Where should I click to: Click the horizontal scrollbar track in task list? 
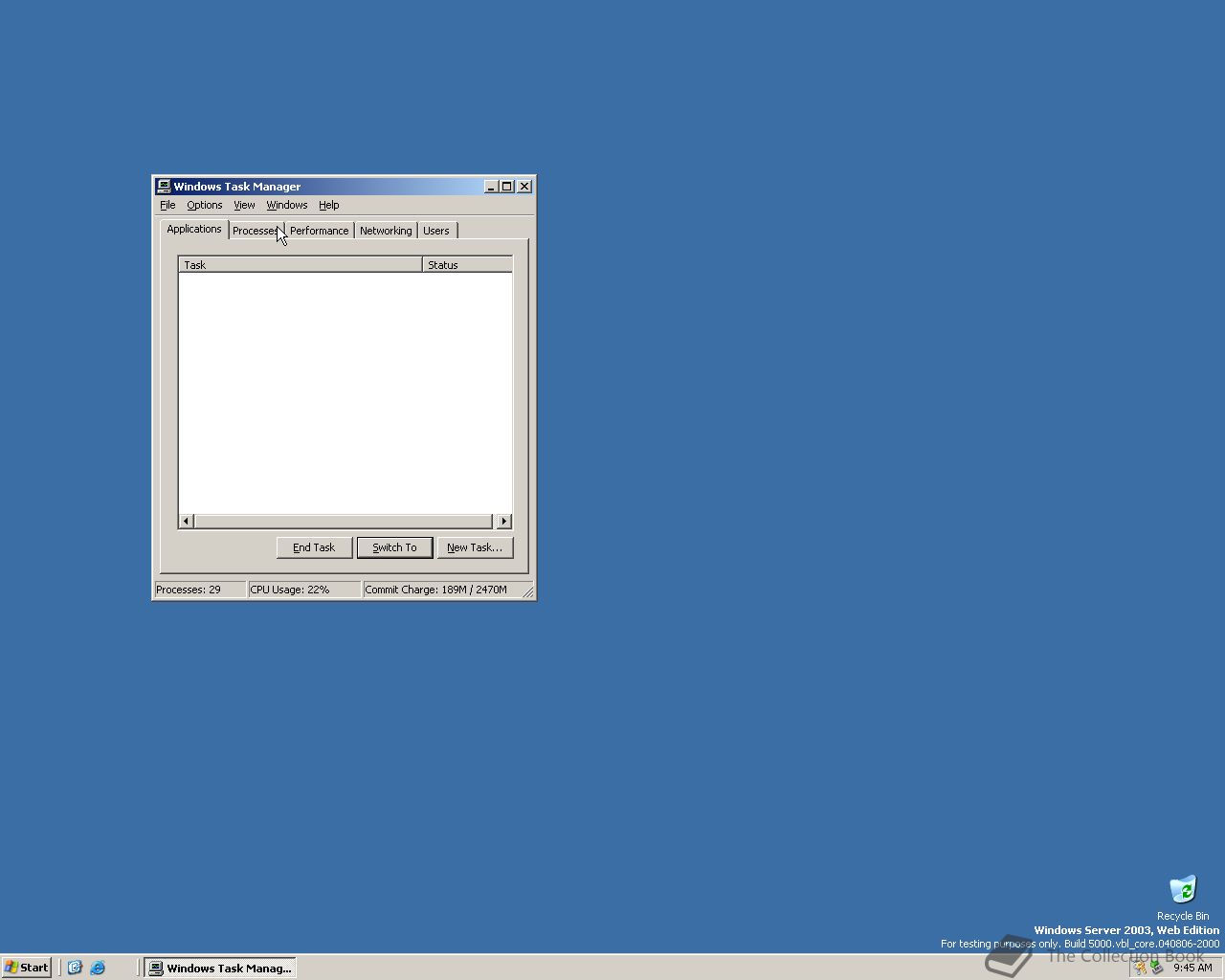(345, 521)
